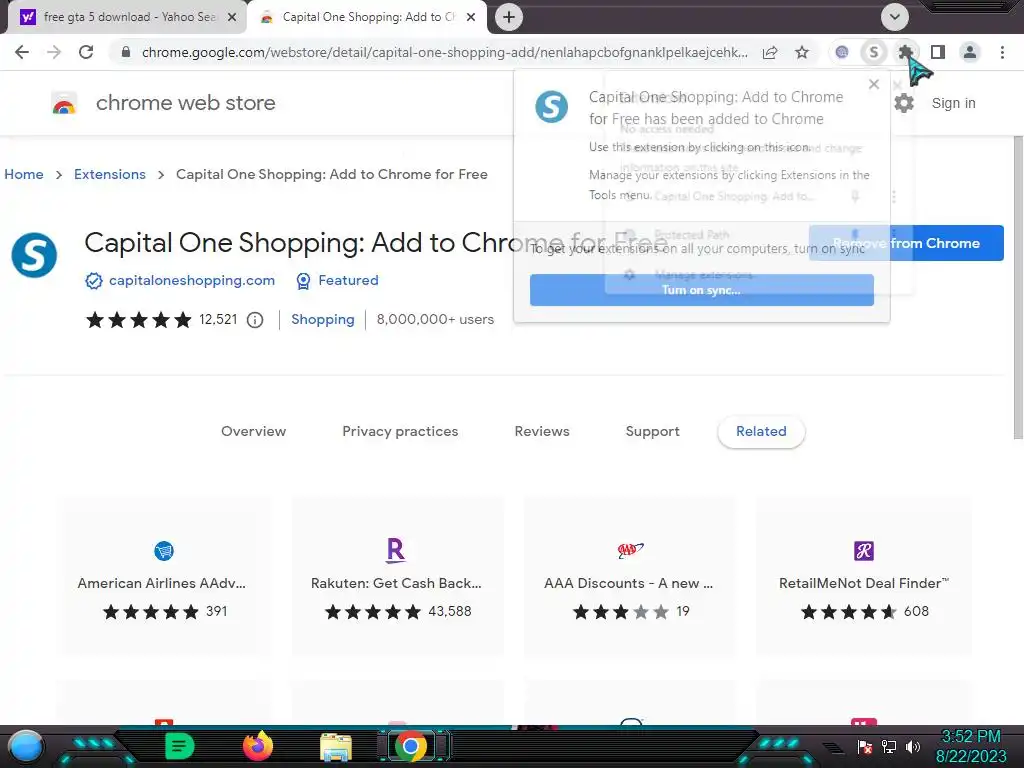Open the Privacy practices tab
Screen dimensions: 1024x768
coord(400,431)
